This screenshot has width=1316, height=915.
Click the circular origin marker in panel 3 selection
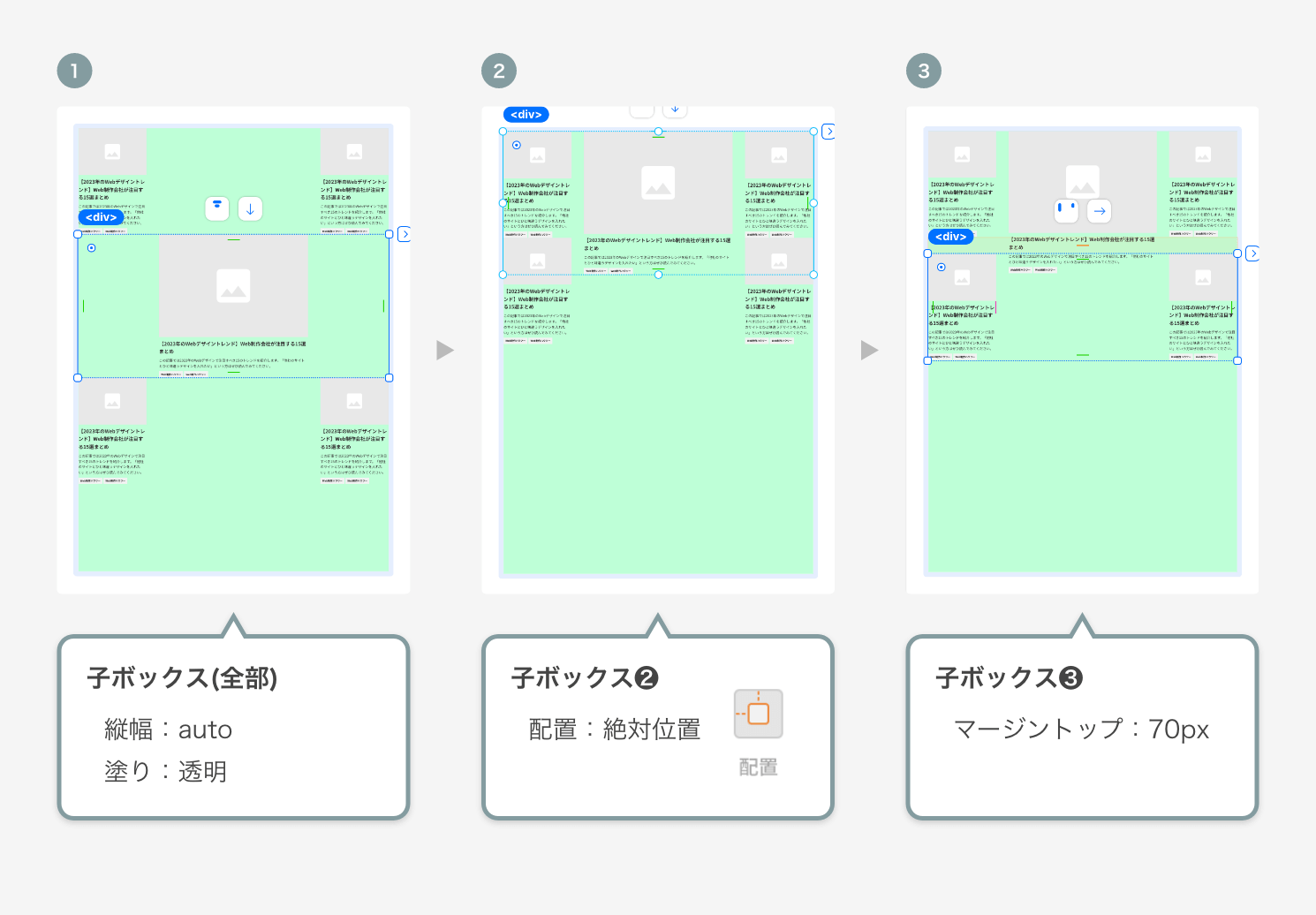click(942, 267)
